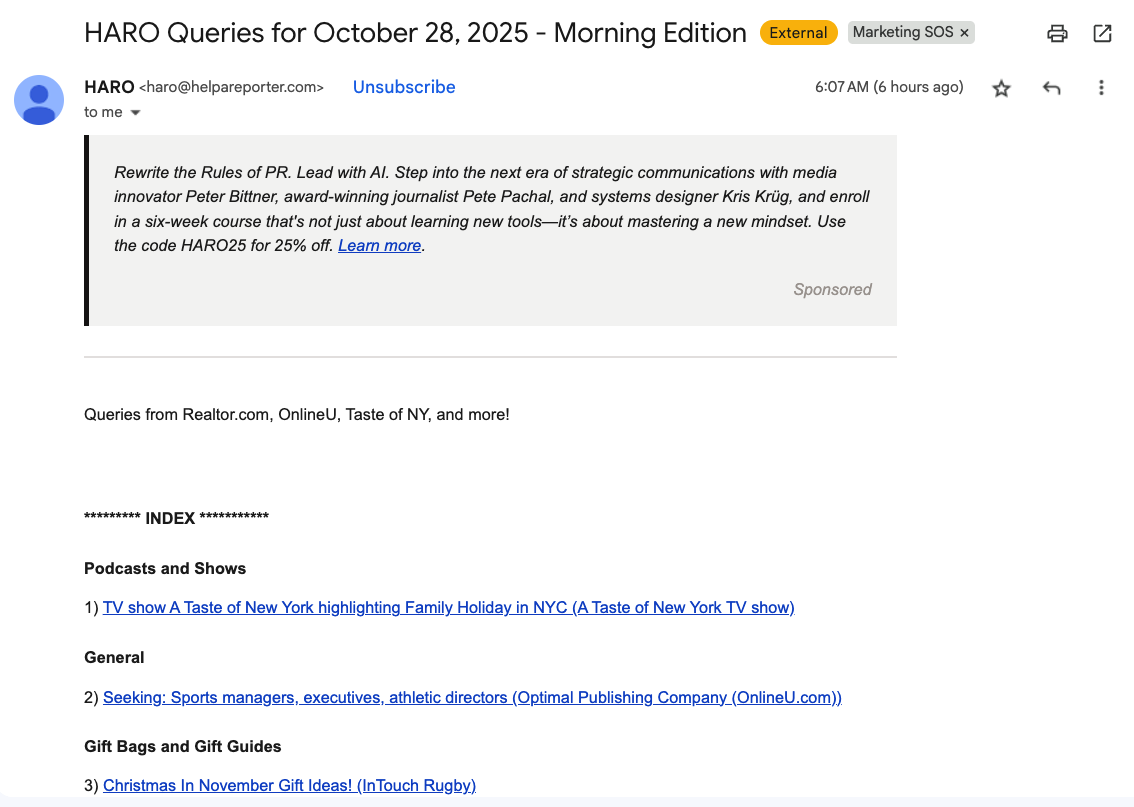The image size is (1134, 807).
Task: Open Christmas In November Gift Ideas link
Action: [289, 785]
